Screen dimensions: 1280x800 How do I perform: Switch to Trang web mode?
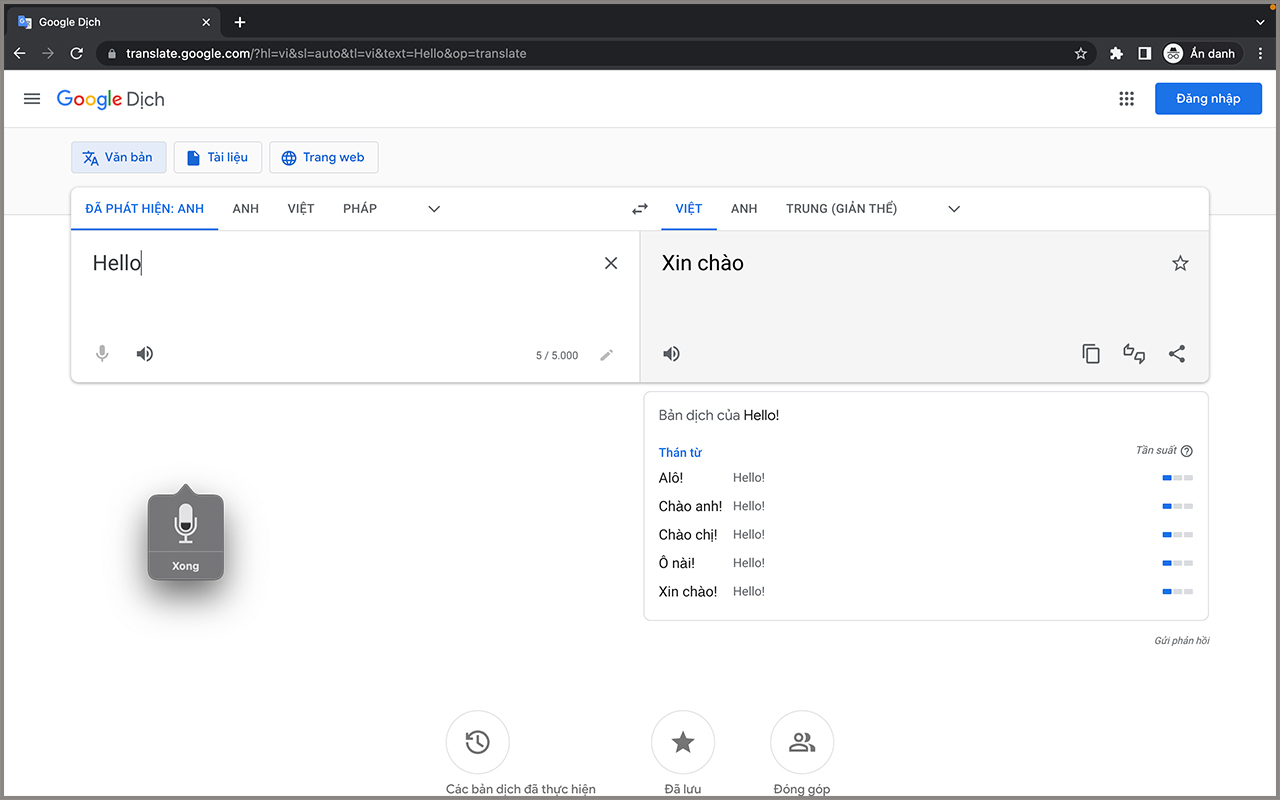pyautogui.click(x=324, y=157)
